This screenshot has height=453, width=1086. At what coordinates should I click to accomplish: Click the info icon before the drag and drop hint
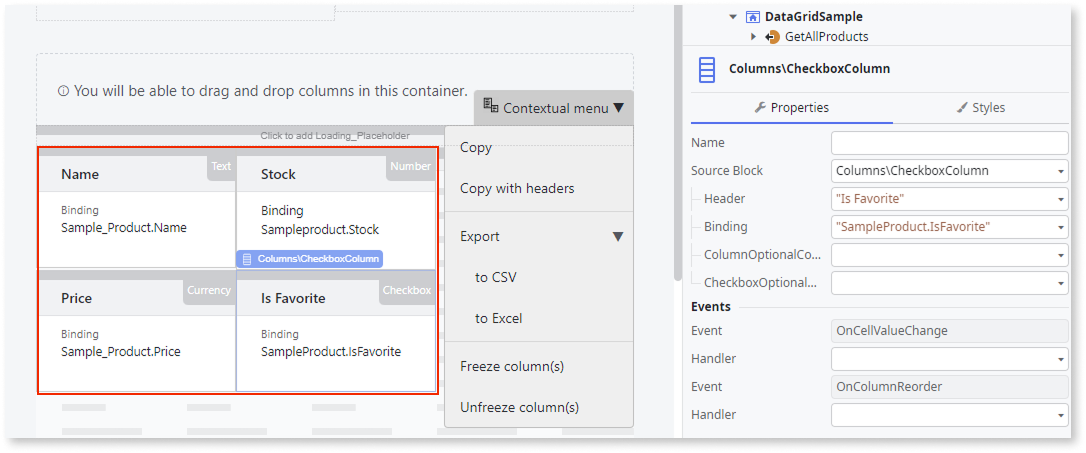pyautogui.click(x=63, y=91)
